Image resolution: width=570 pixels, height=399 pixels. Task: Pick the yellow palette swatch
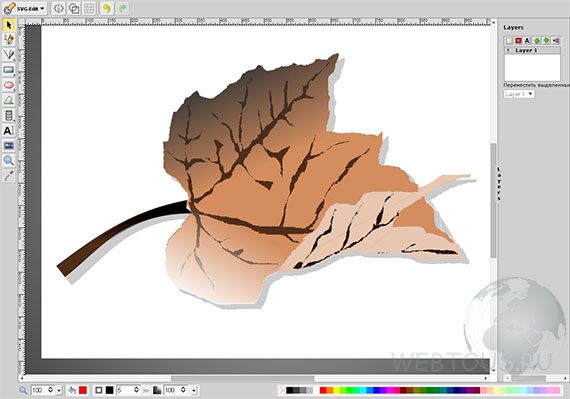[336, 391]
